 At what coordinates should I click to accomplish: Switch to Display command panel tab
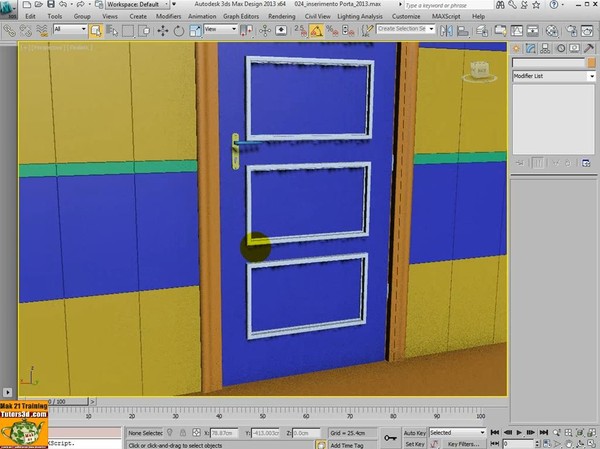(574, 49)
